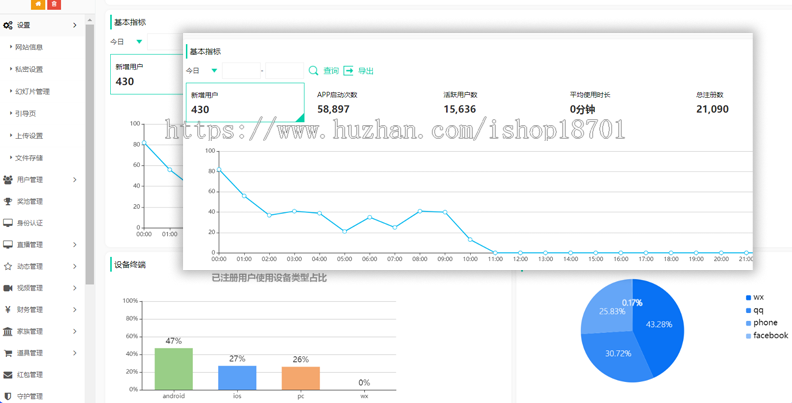Toggle the wx legend item in pie chart
Screen dimensions: 792x403
tap(755, 298)
